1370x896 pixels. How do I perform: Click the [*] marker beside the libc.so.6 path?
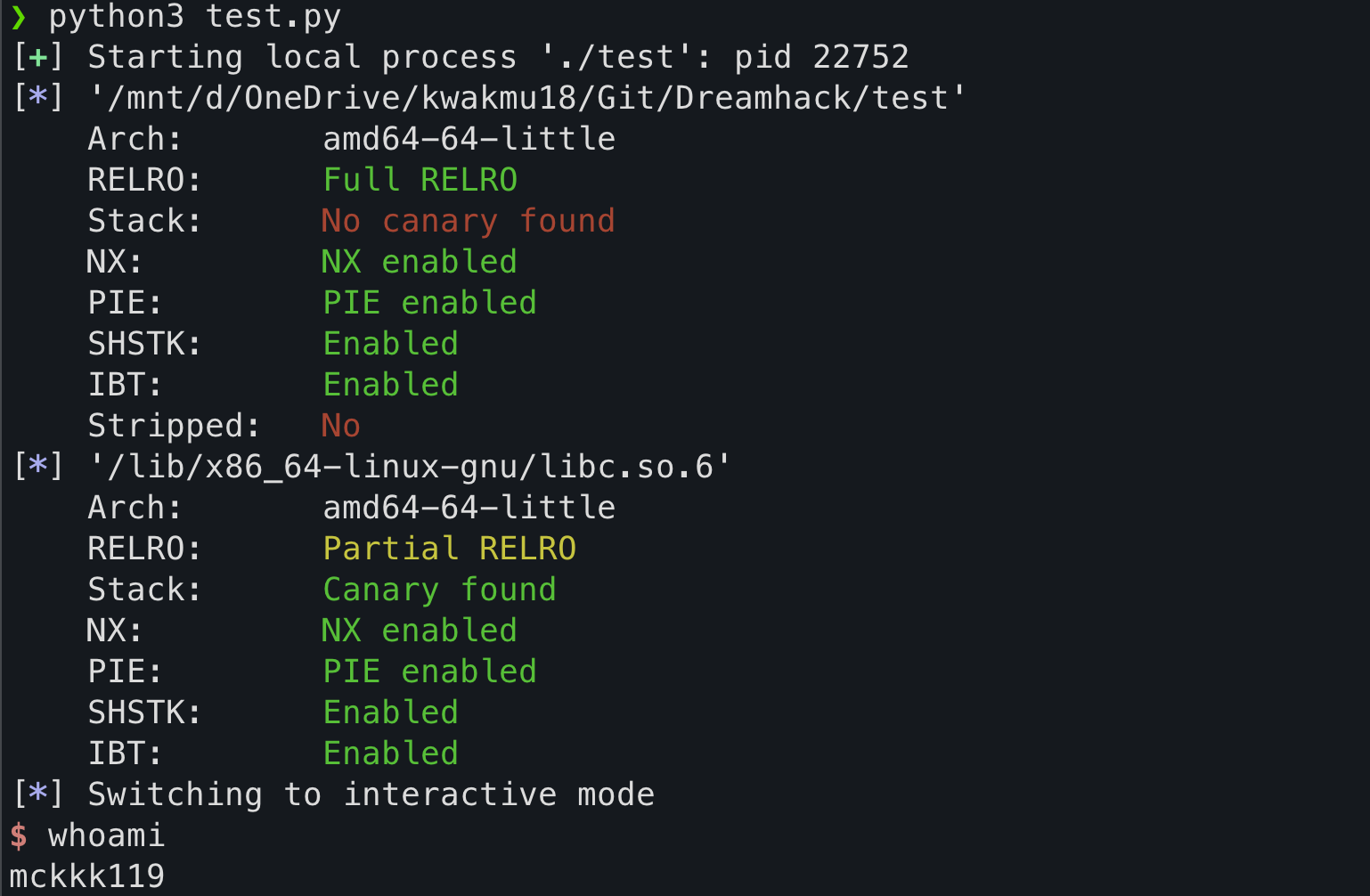(x=38, y=467)
